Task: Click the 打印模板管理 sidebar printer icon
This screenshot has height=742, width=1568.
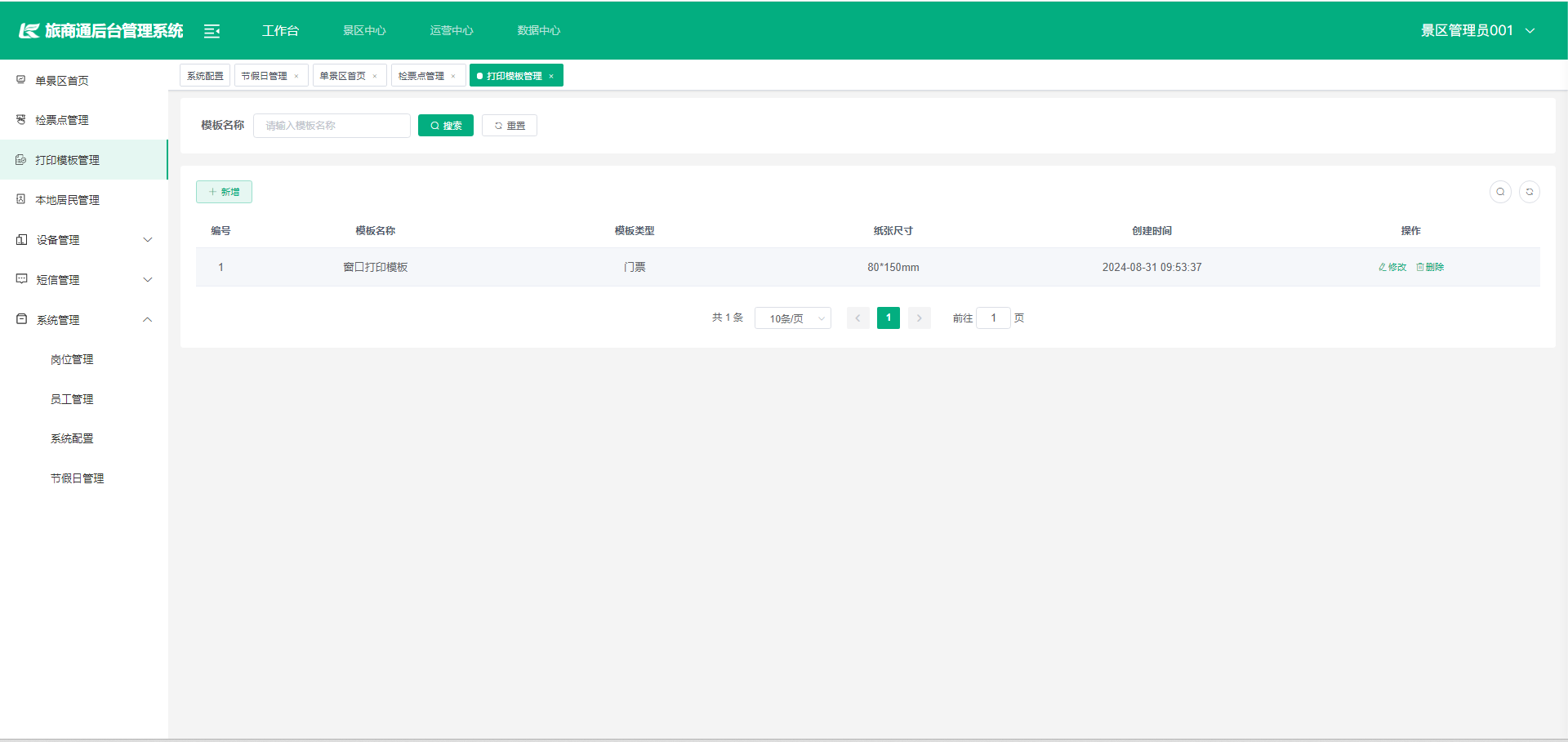Action: pyautogui.click(x=21, y=159)
